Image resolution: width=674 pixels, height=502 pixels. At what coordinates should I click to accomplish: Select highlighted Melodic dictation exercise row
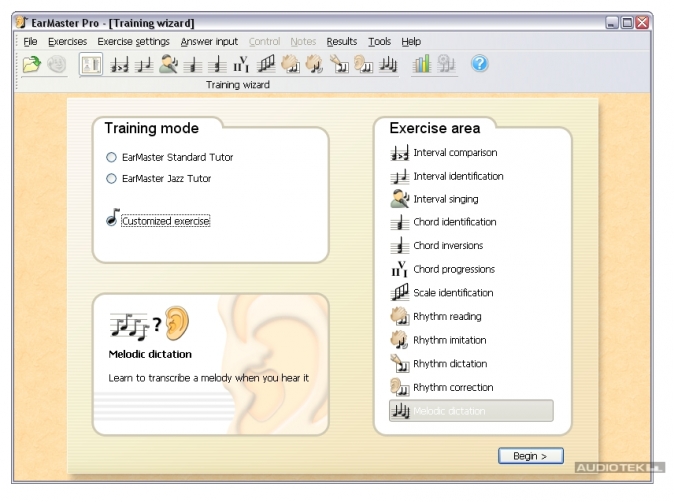coord(471,411)
